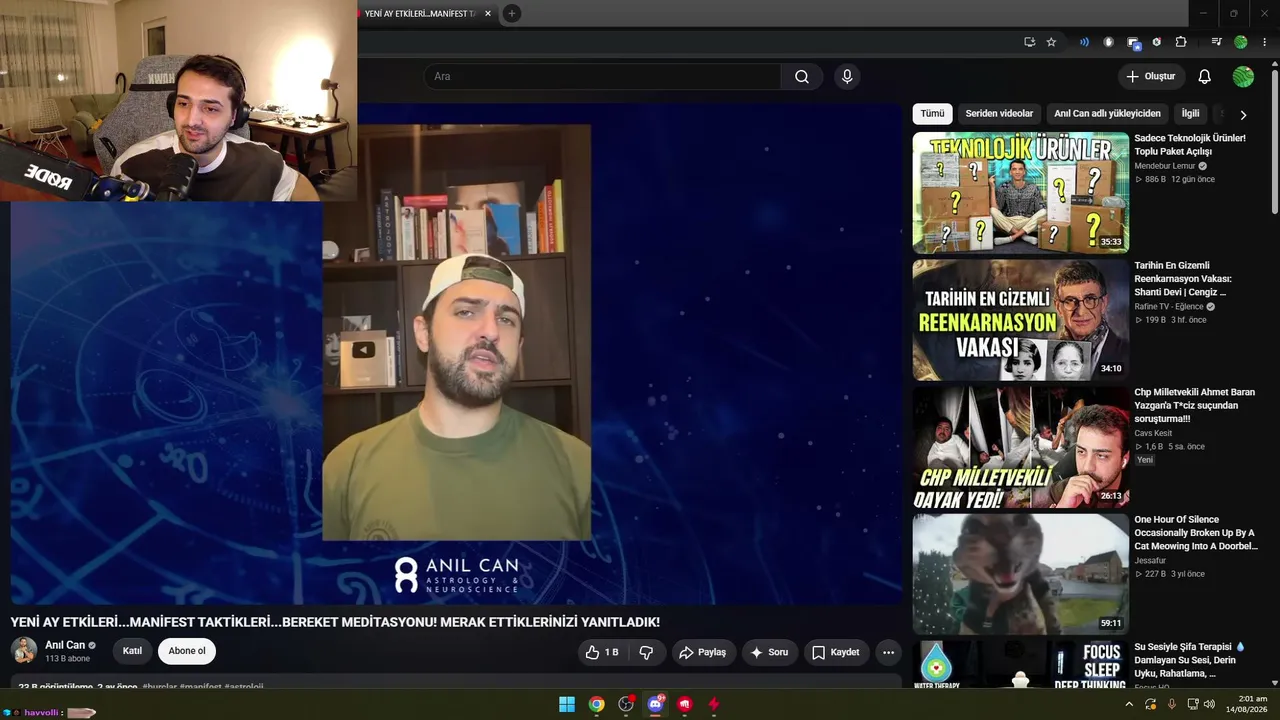Open the cat meowing video thumbnail
This screenshot has width=1280, height=720.
1021,575
